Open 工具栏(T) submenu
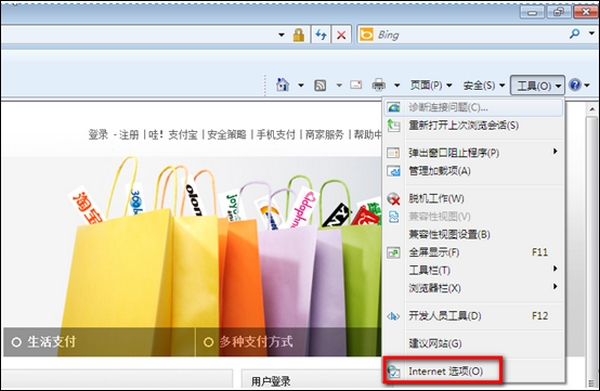Image resolution: width=600 pixels, height=391 pixels. (x=473, y=270)
